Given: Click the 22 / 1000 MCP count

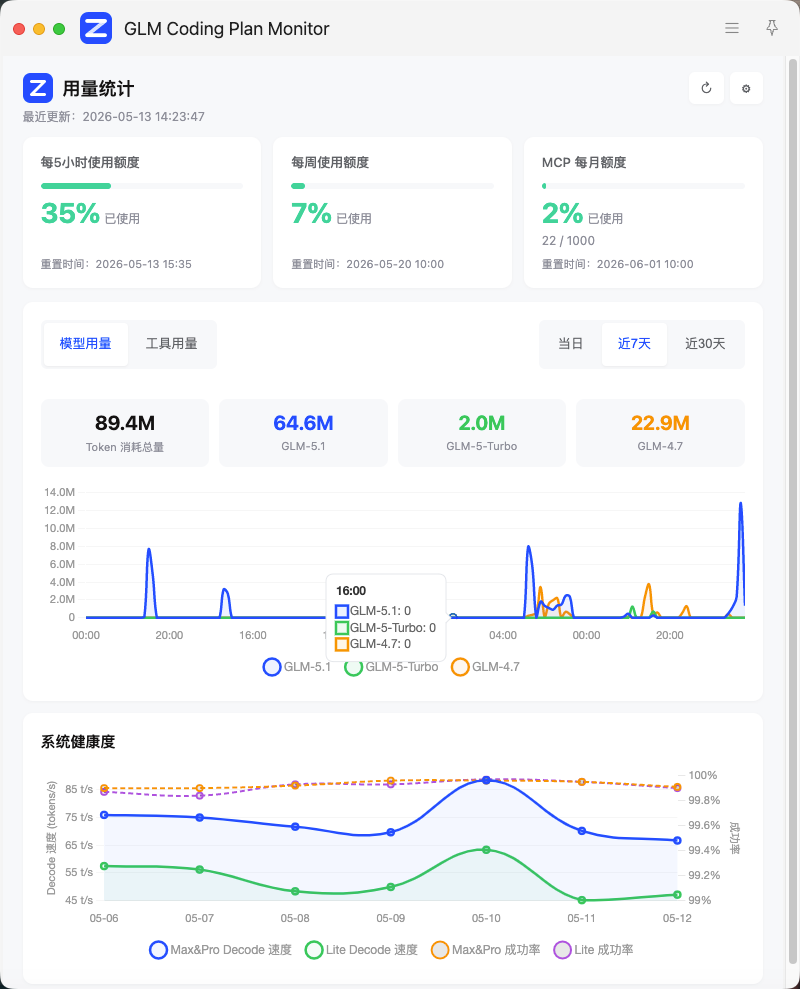Looking at the screenshot, I should tap(568, 241).
